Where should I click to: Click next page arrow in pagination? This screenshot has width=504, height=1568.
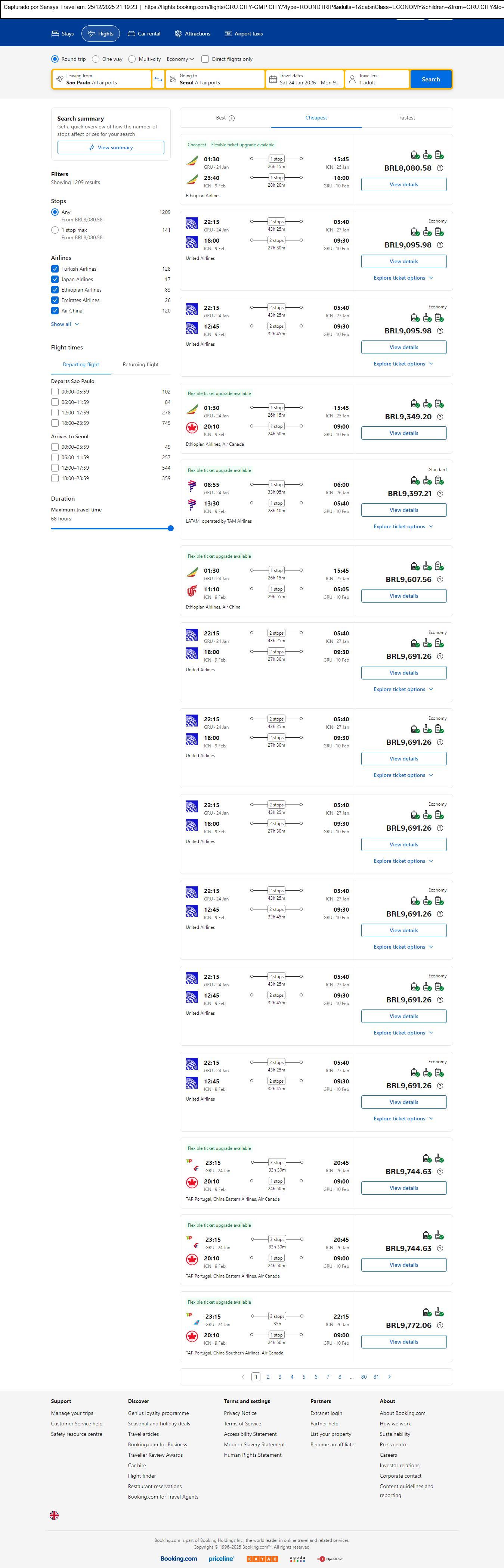(389, 1376)
